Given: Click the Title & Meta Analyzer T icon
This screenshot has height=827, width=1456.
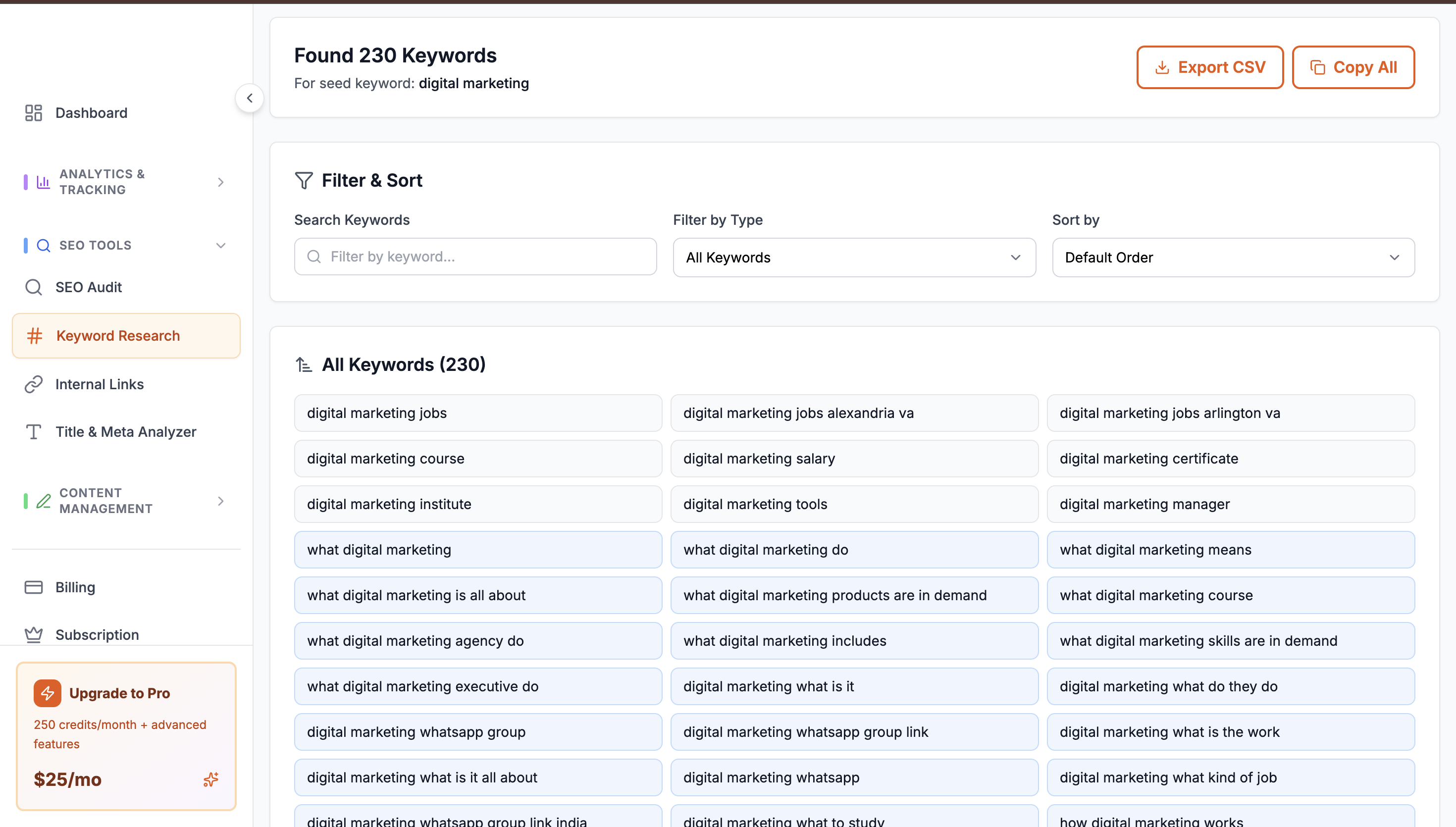Looking at the screenshot, I should 34,432.
